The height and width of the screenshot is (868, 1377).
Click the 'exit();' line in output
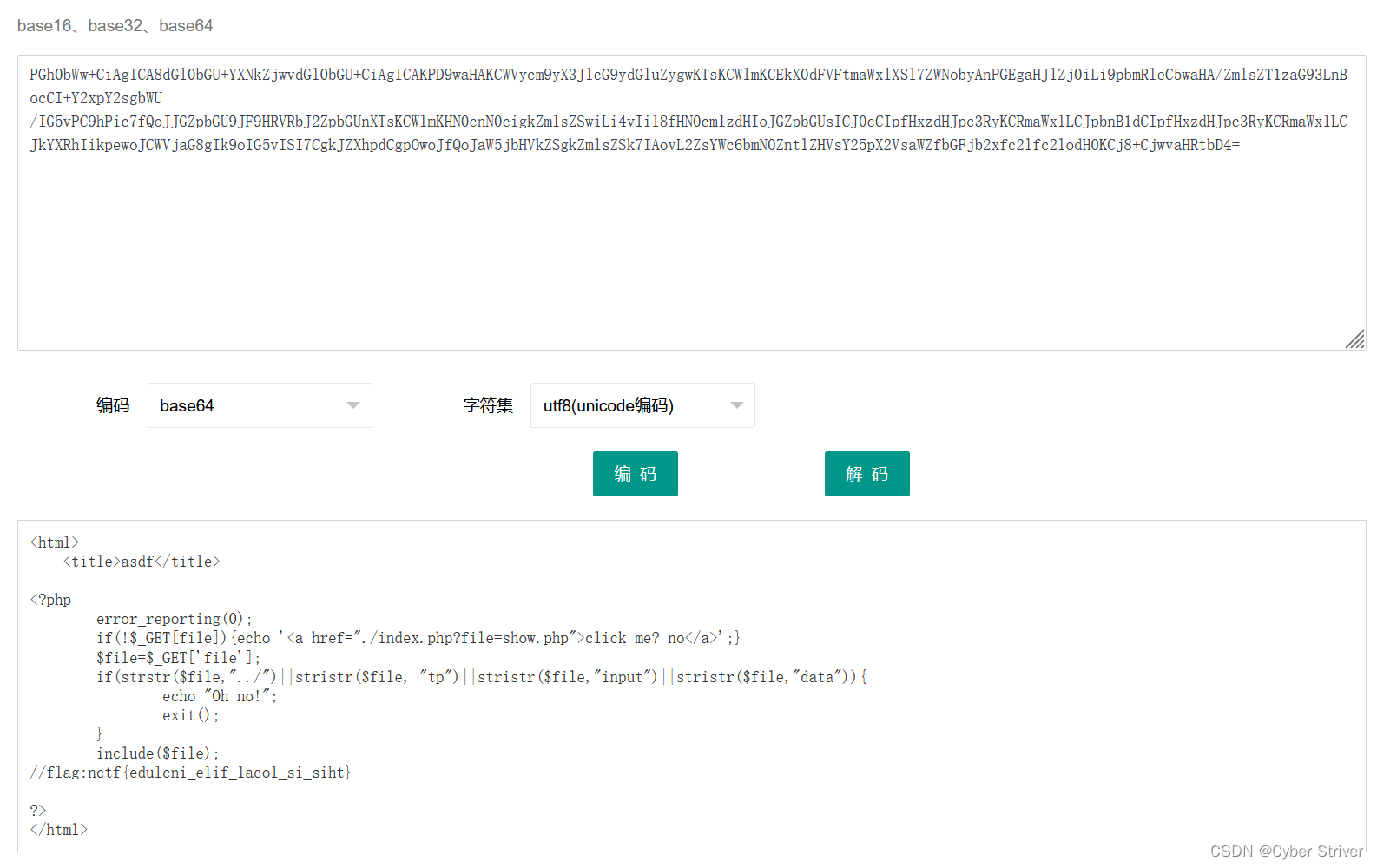point(191,715)
